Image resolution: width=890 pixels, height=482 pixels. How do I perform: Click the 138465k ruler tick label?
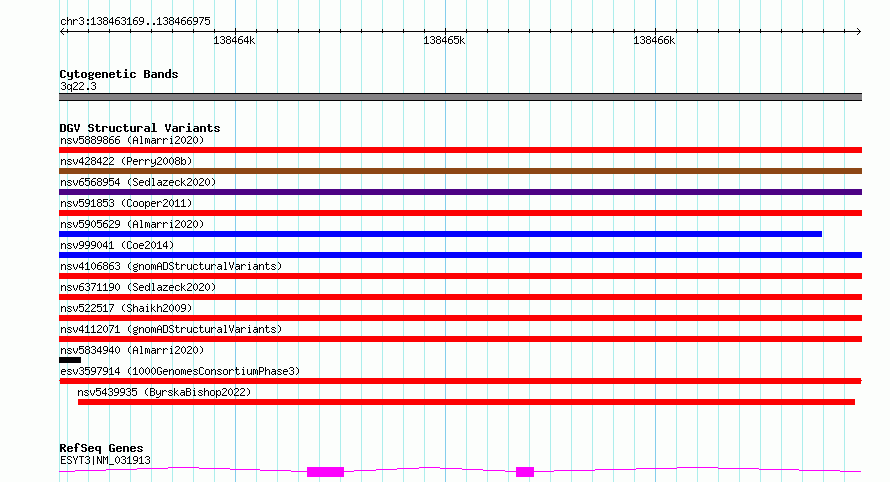[x=444, y=40]
